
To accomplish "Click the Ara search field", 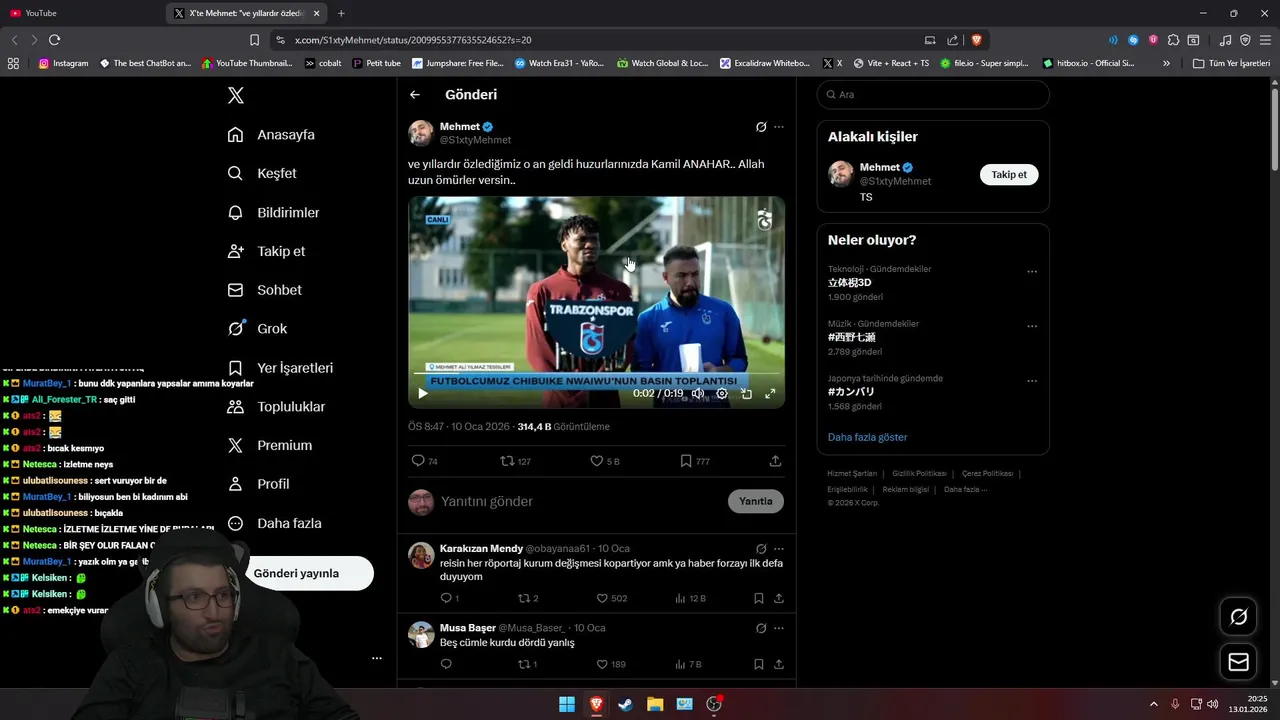I will point(933,94).
